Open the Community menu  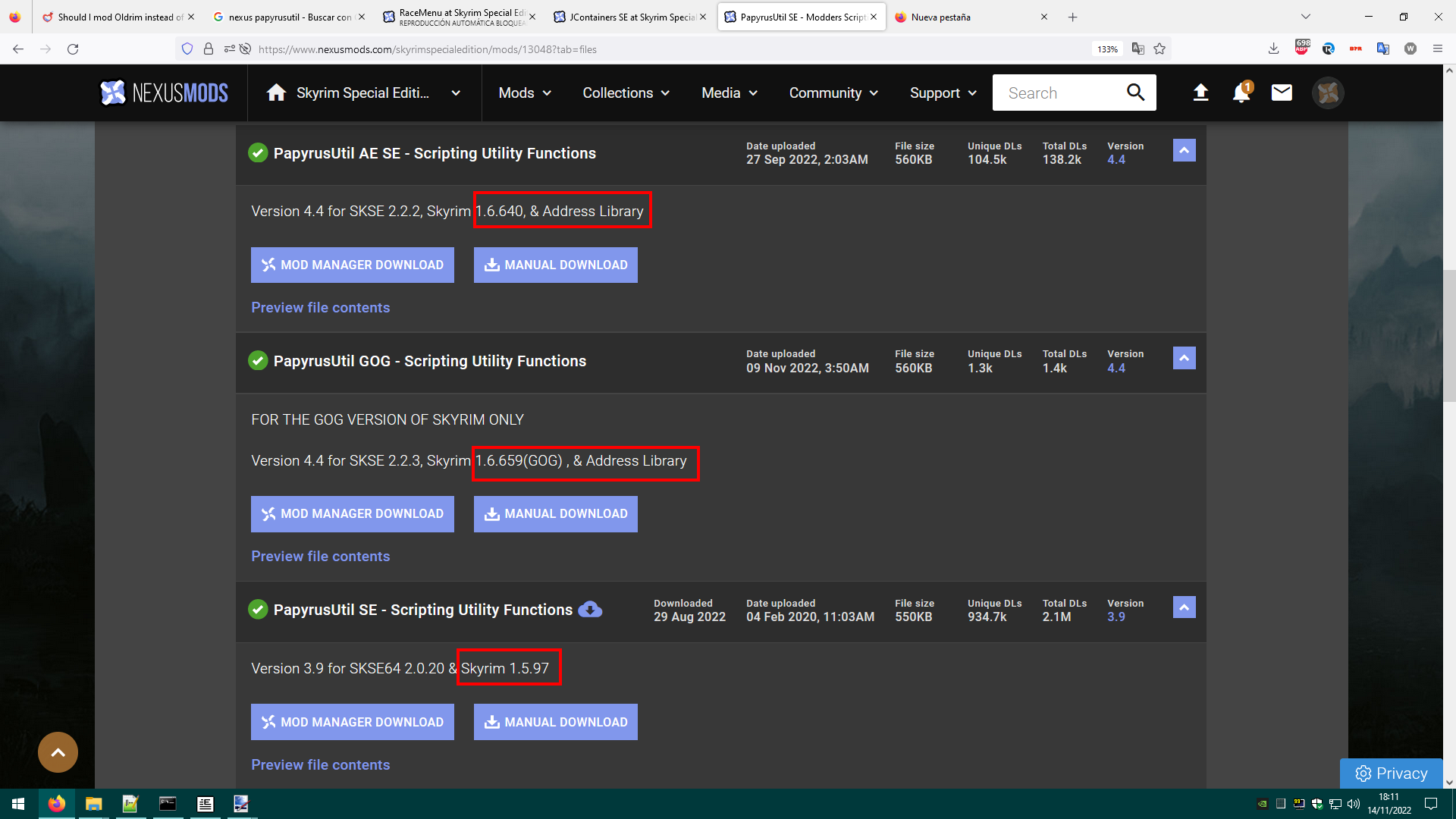point(833,93)
